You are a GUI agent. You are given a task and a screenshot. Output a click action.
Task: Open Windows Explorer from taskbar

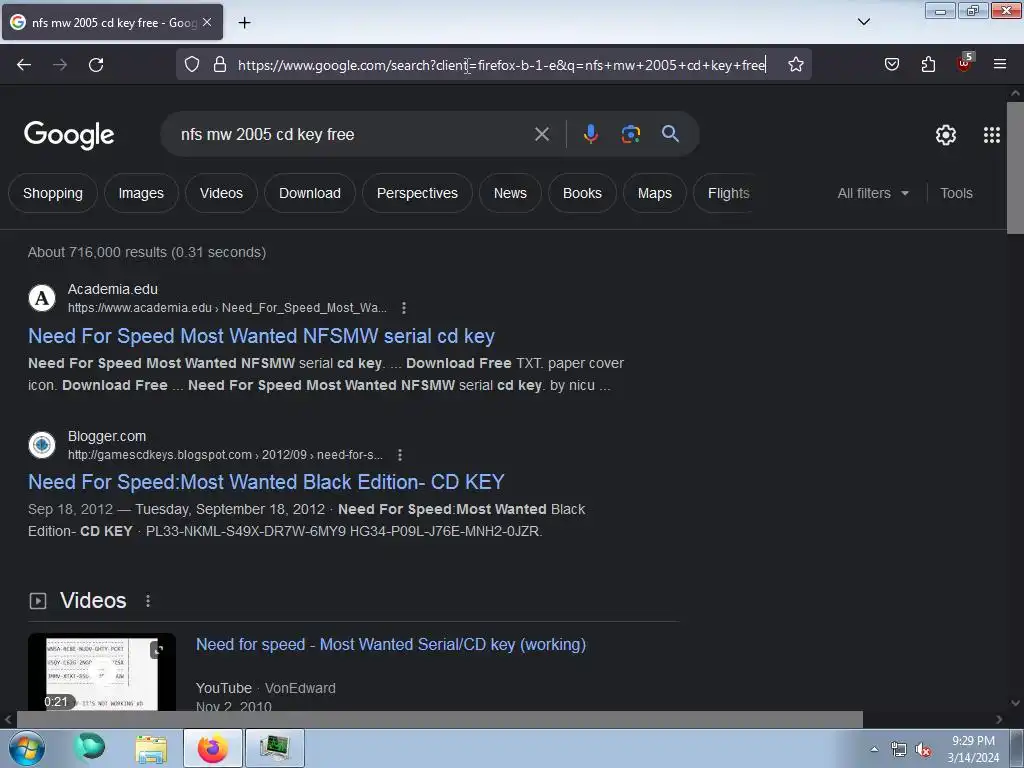click(151, 748)
